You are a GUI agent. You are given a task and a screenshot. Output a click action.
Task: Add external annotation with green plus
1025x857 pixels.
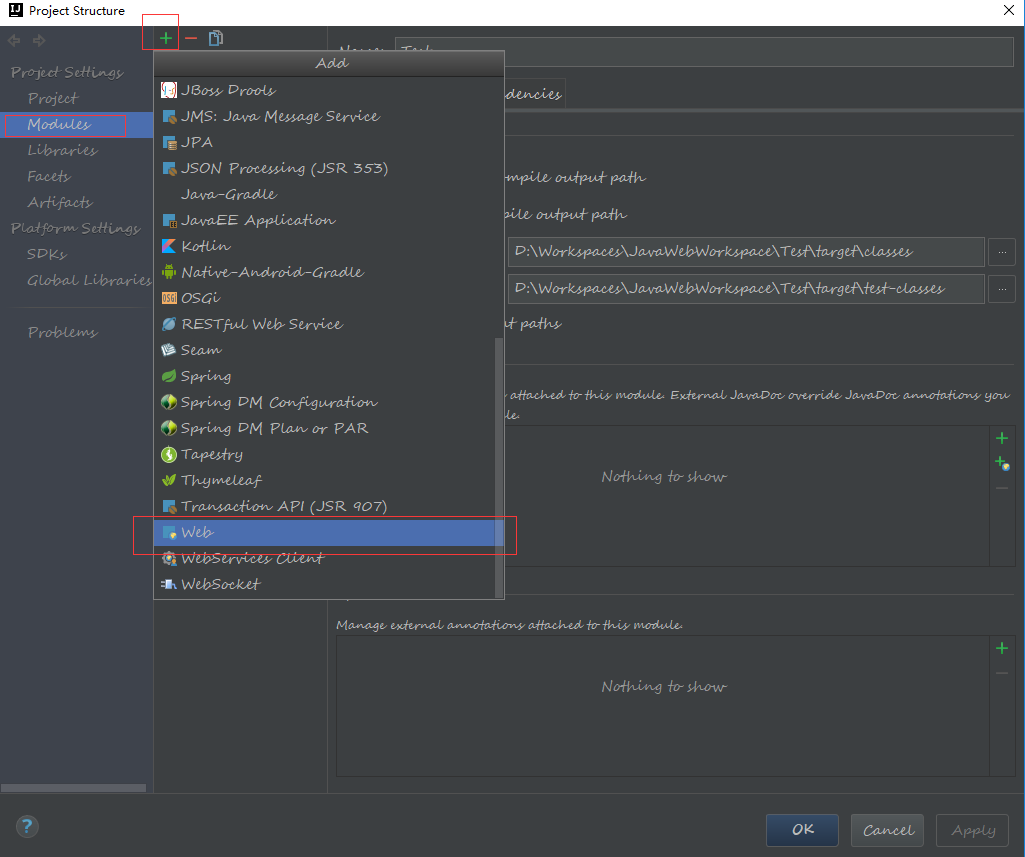click(1002, 648)
